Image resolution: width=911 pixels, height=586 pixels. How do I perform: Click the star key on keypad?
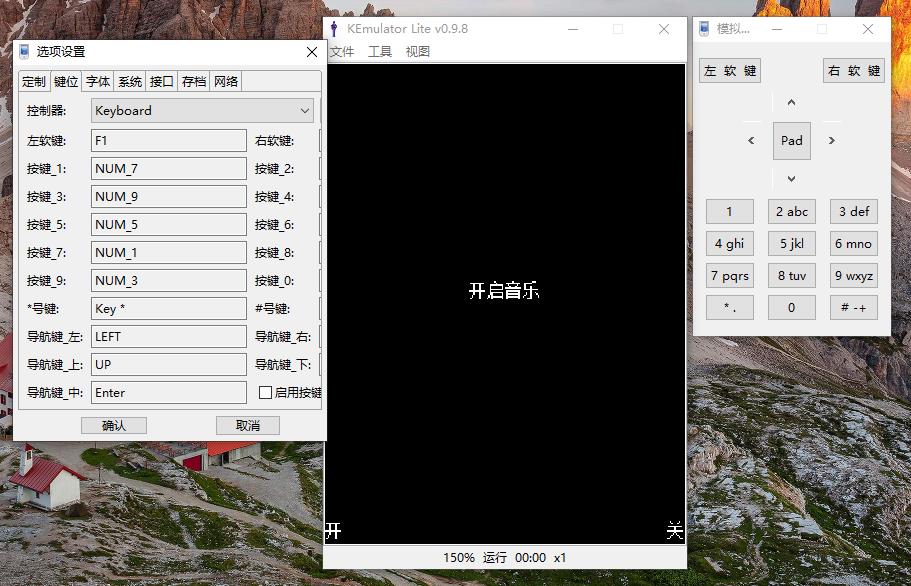(x=730, y=307)
